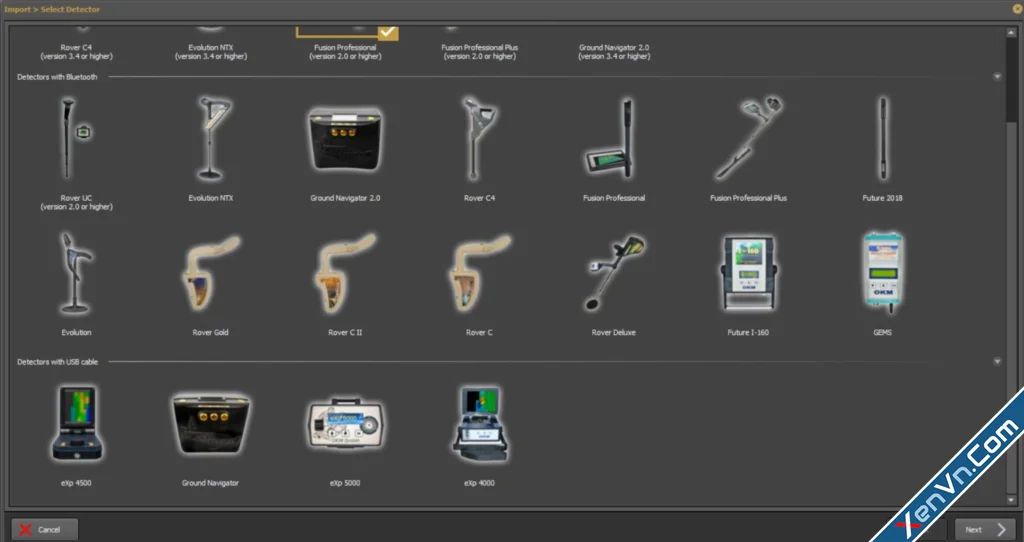Select the Future 2018 detector icon

click(x=883, y=138)
